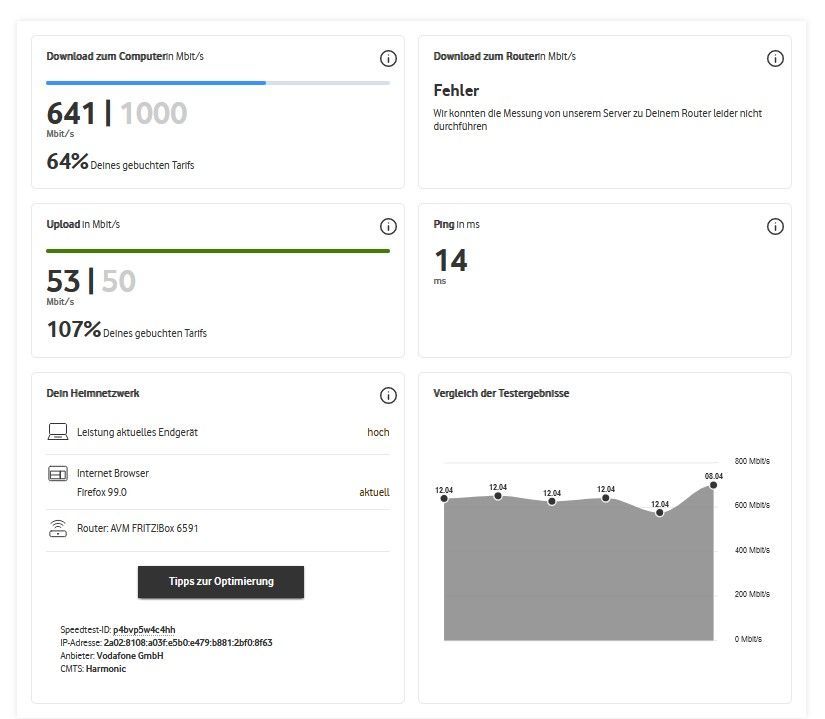Click the Internet Browser window icon
825x719 pixels.
pyautogui.click(x=57, y=473)
